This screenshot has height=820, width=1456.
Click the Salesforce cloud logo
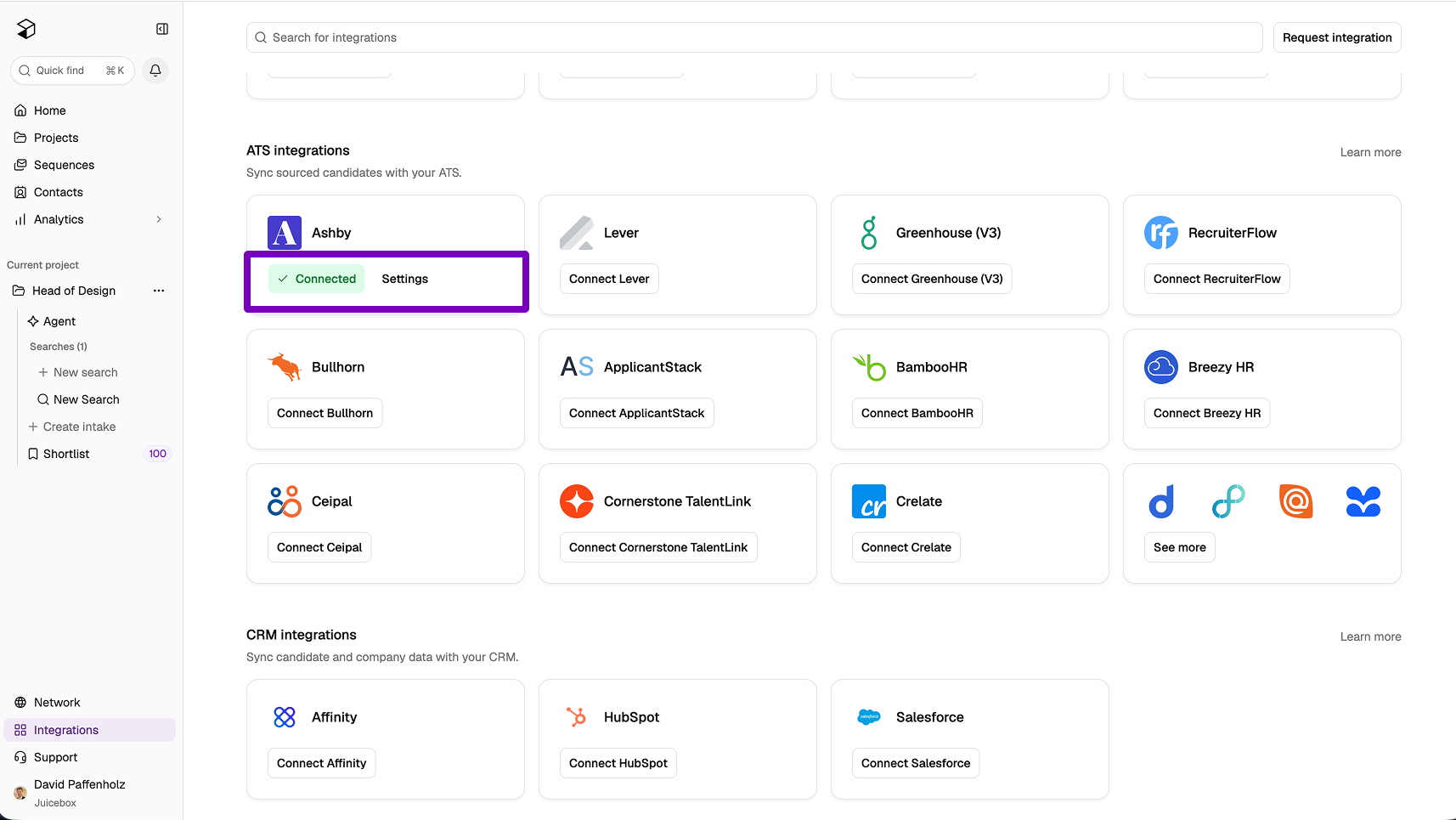(x=869, y=717)
